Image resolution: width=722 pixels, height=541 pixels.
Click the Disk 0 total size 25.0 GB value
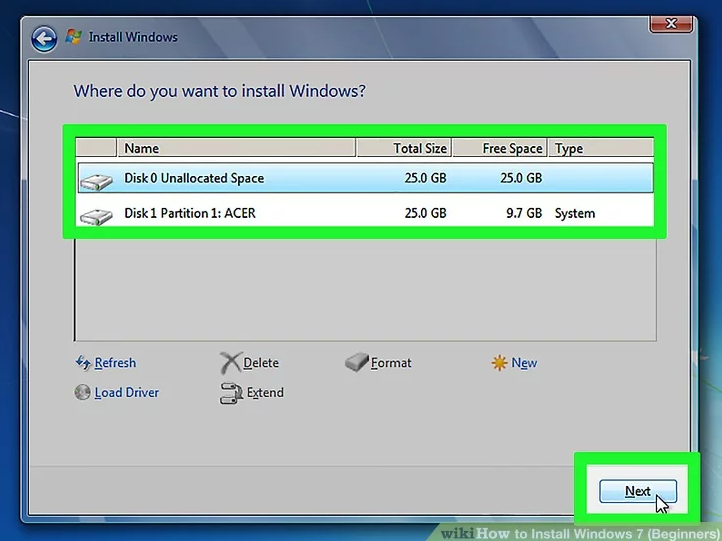pos(425,178)
